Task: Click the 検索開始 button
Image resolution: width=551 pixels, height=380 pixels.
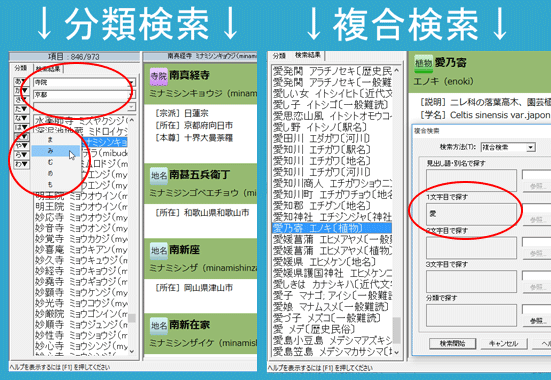Action: click(x=453, y=343)
